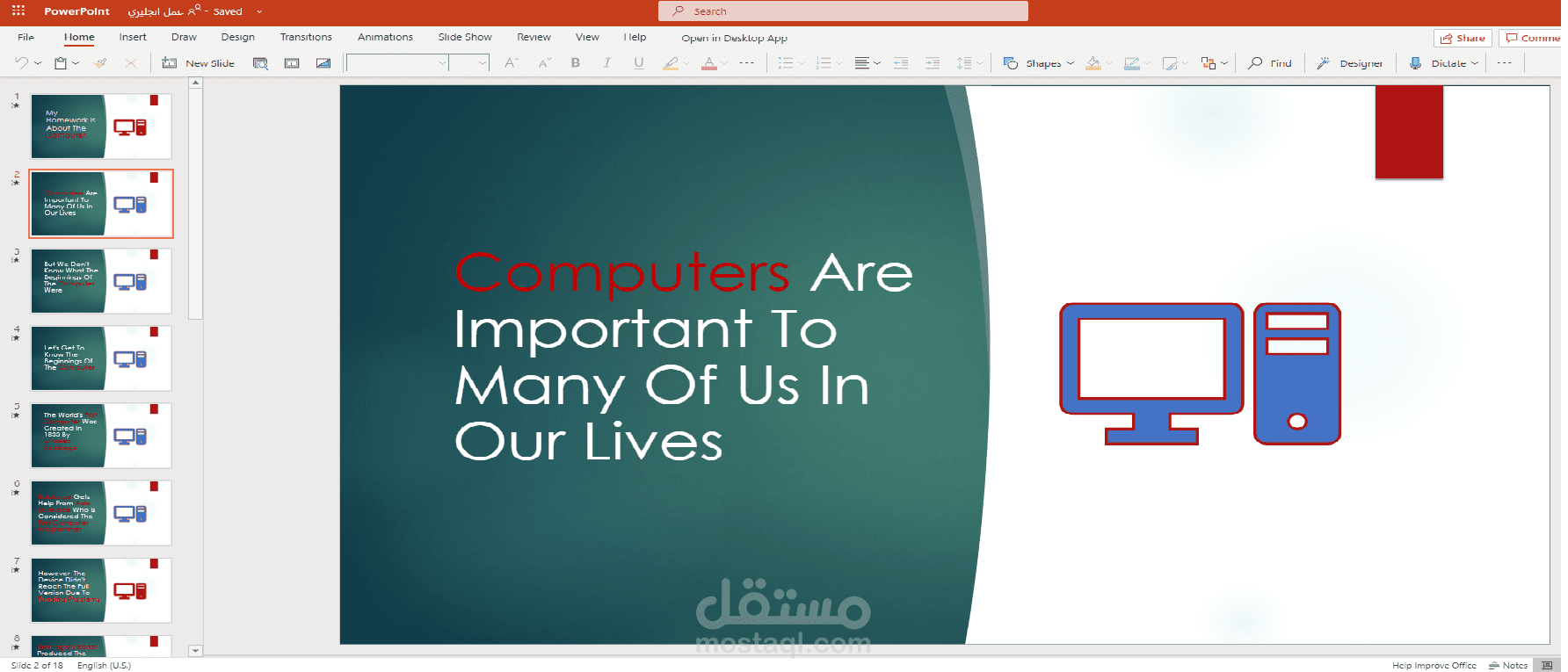The height and width of the screenshot is (672, 1568).
Task: Open the app launcher waffle icon
Action: 18,11
